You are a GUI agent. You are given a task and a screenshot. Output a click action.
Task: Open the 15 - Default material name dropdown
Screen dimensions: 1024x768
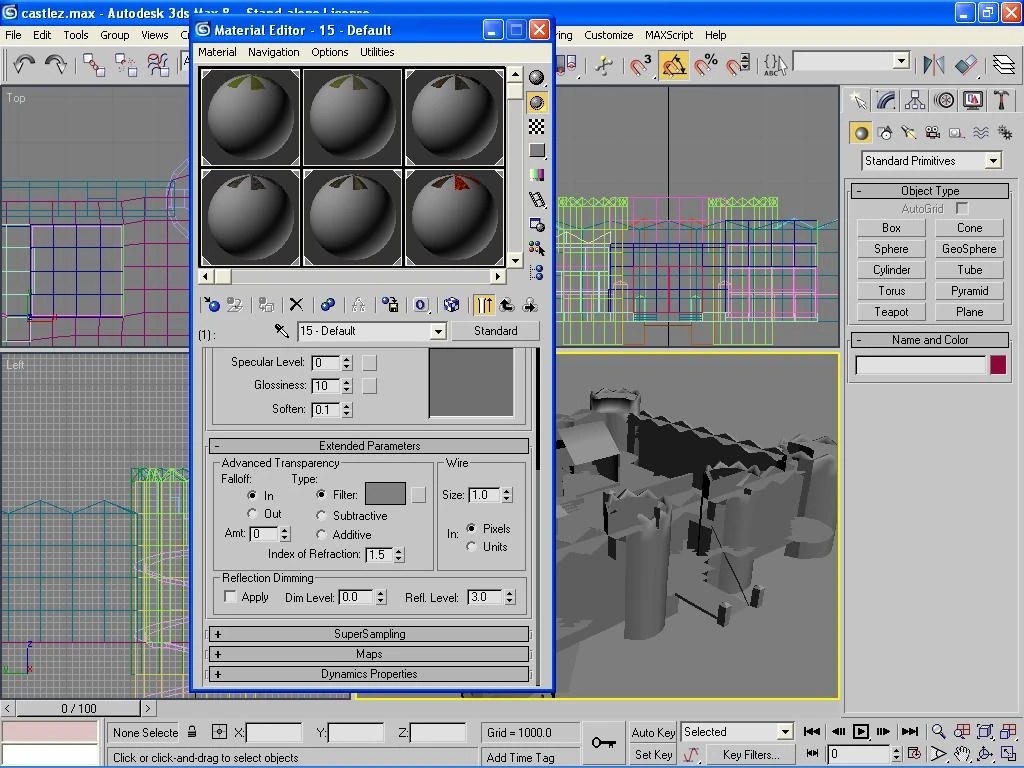(x=437, y=331)
